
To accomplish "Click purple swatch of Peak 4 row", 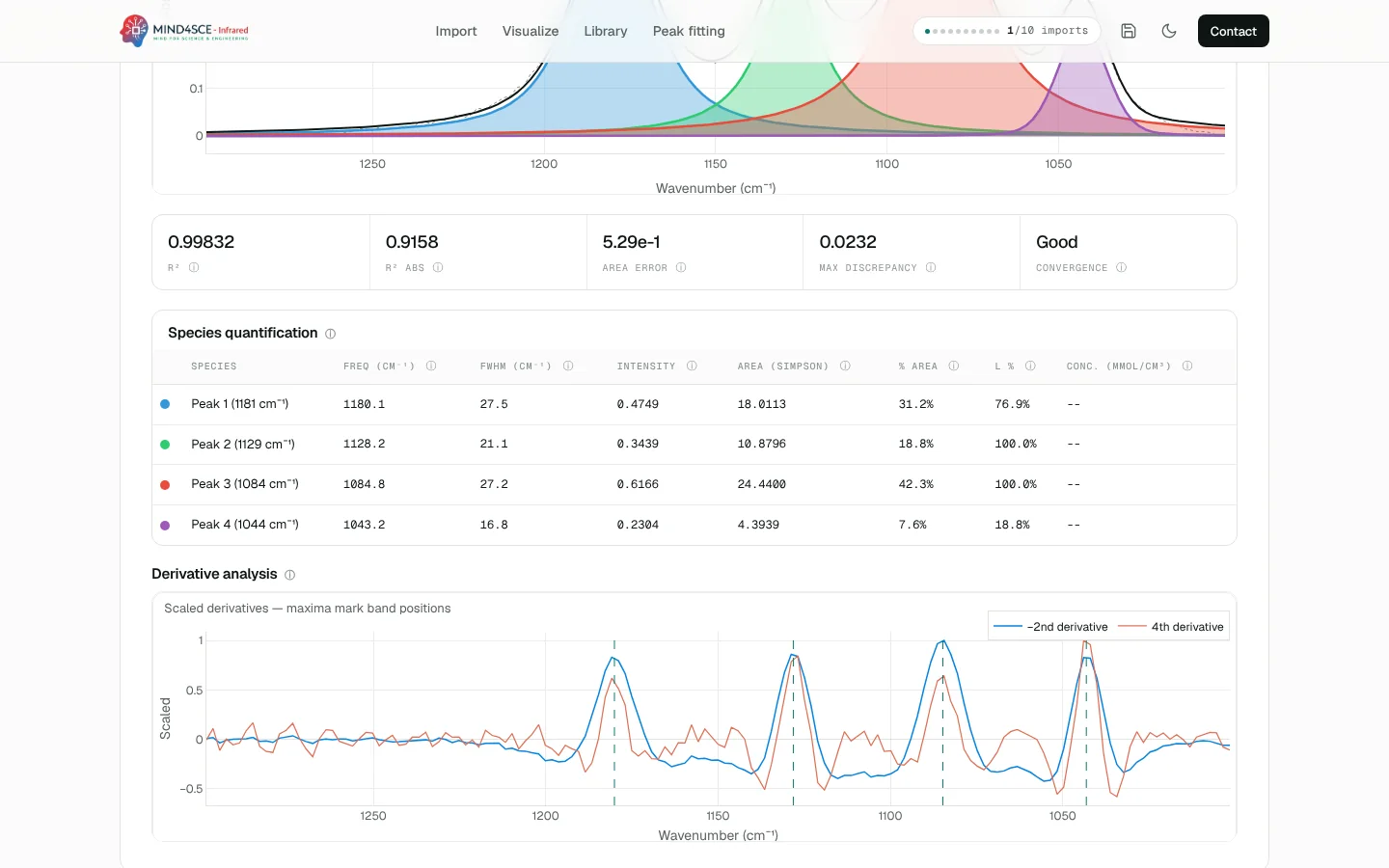I will click(165, 526).
